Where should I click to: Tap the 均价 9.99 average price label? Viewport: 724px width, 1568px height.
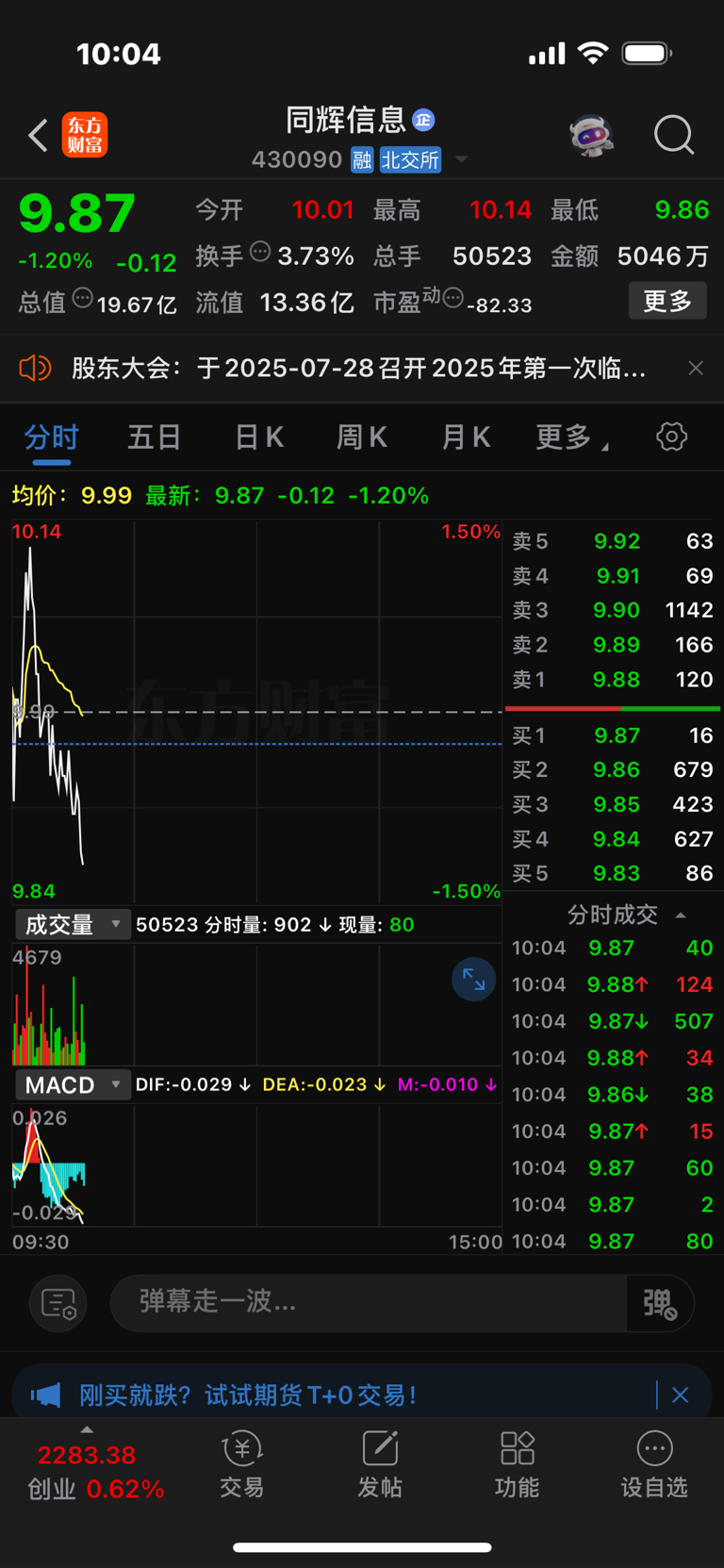(72, 496)
